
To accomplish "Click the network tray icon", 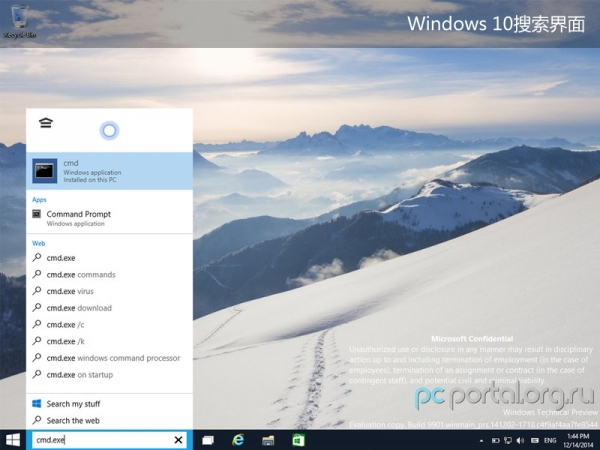I will coord(508,441).
